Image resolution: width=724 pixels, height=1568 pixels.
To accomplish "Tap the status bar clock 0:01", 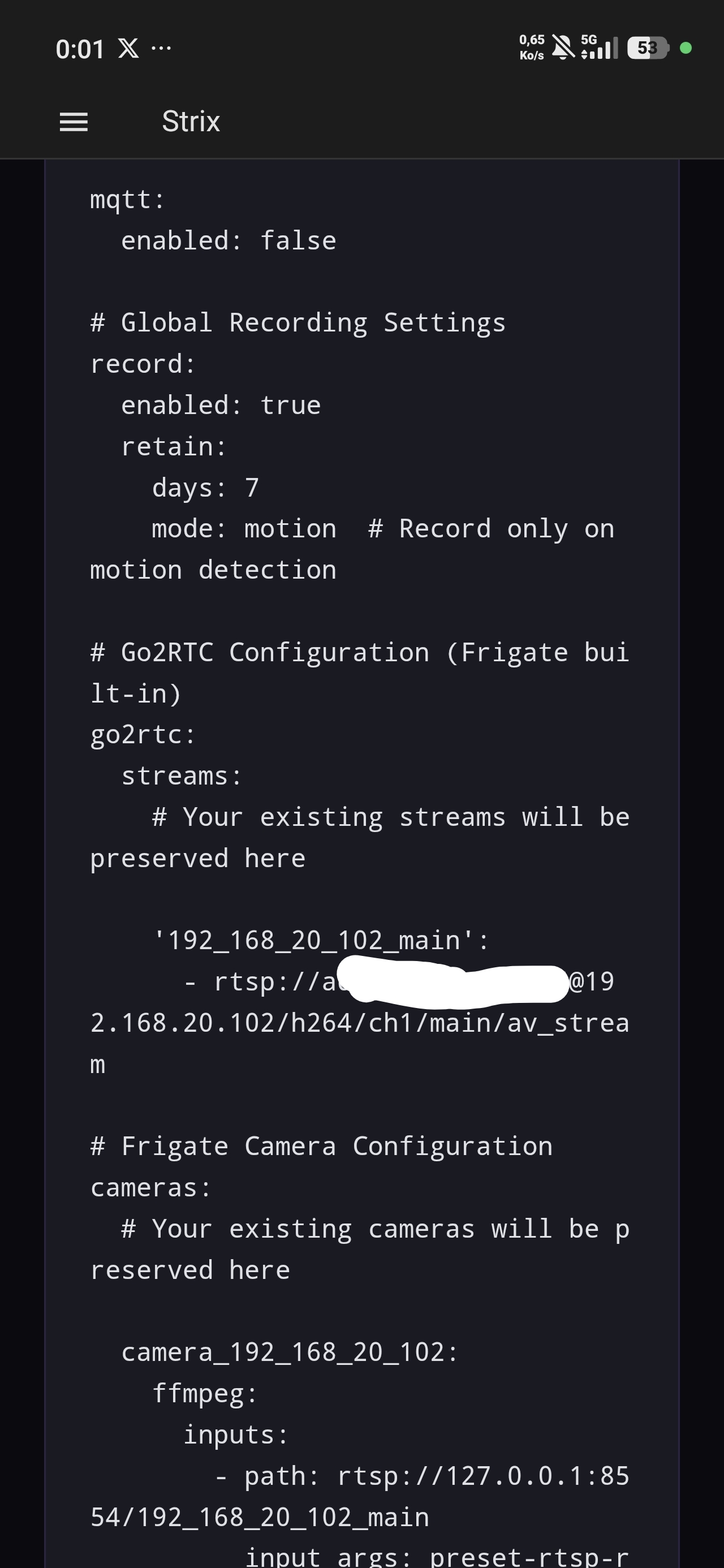I will tap(80, 49).
